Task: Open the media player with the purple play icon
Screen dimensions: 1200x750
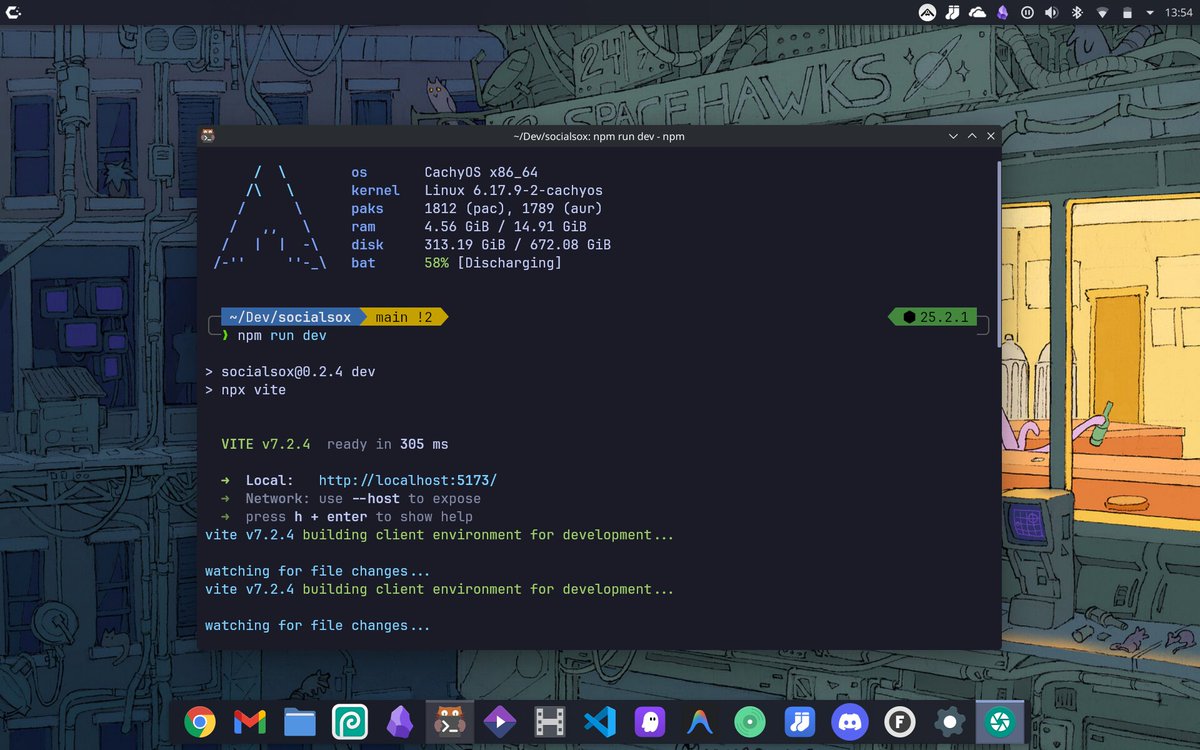Action: [x=499, y=720]
